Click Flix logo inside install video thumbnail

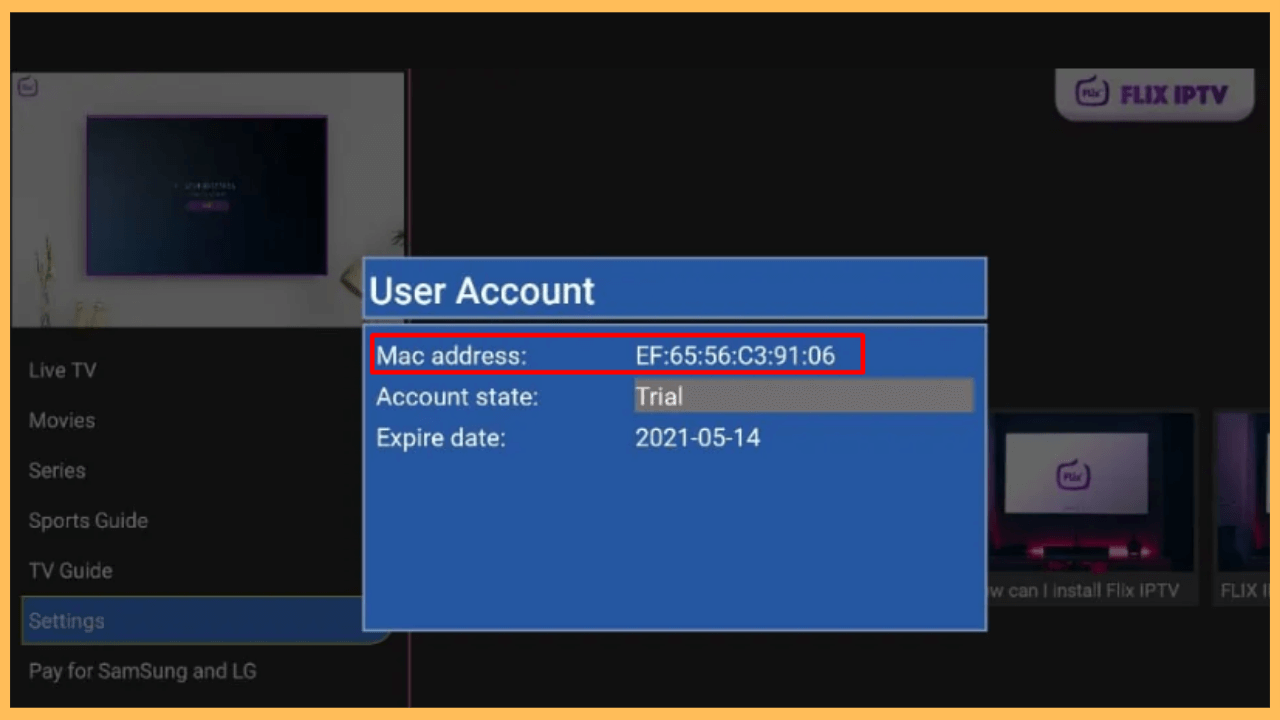click(1073, 476)
